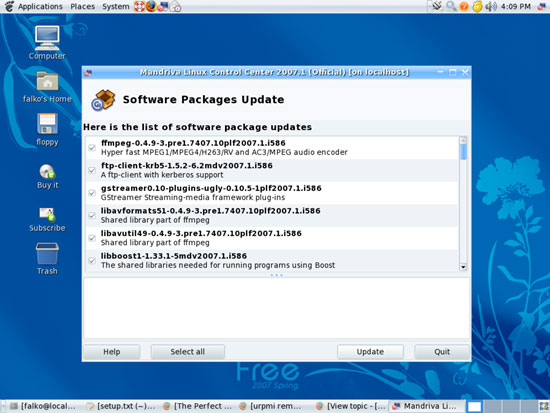This screenshot has height=413, width=550.
Task: Click 'A ftp-client with kerberos support' description
Action: [162, 175]
